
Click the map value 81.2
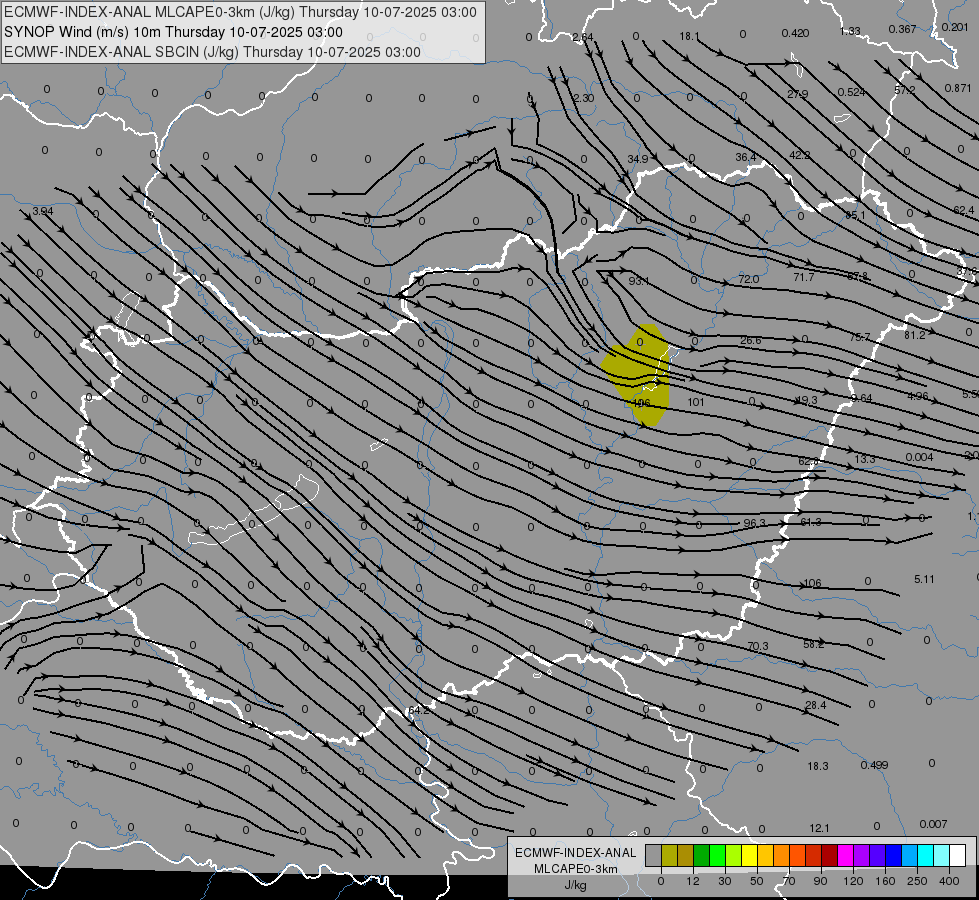(914, 335)
